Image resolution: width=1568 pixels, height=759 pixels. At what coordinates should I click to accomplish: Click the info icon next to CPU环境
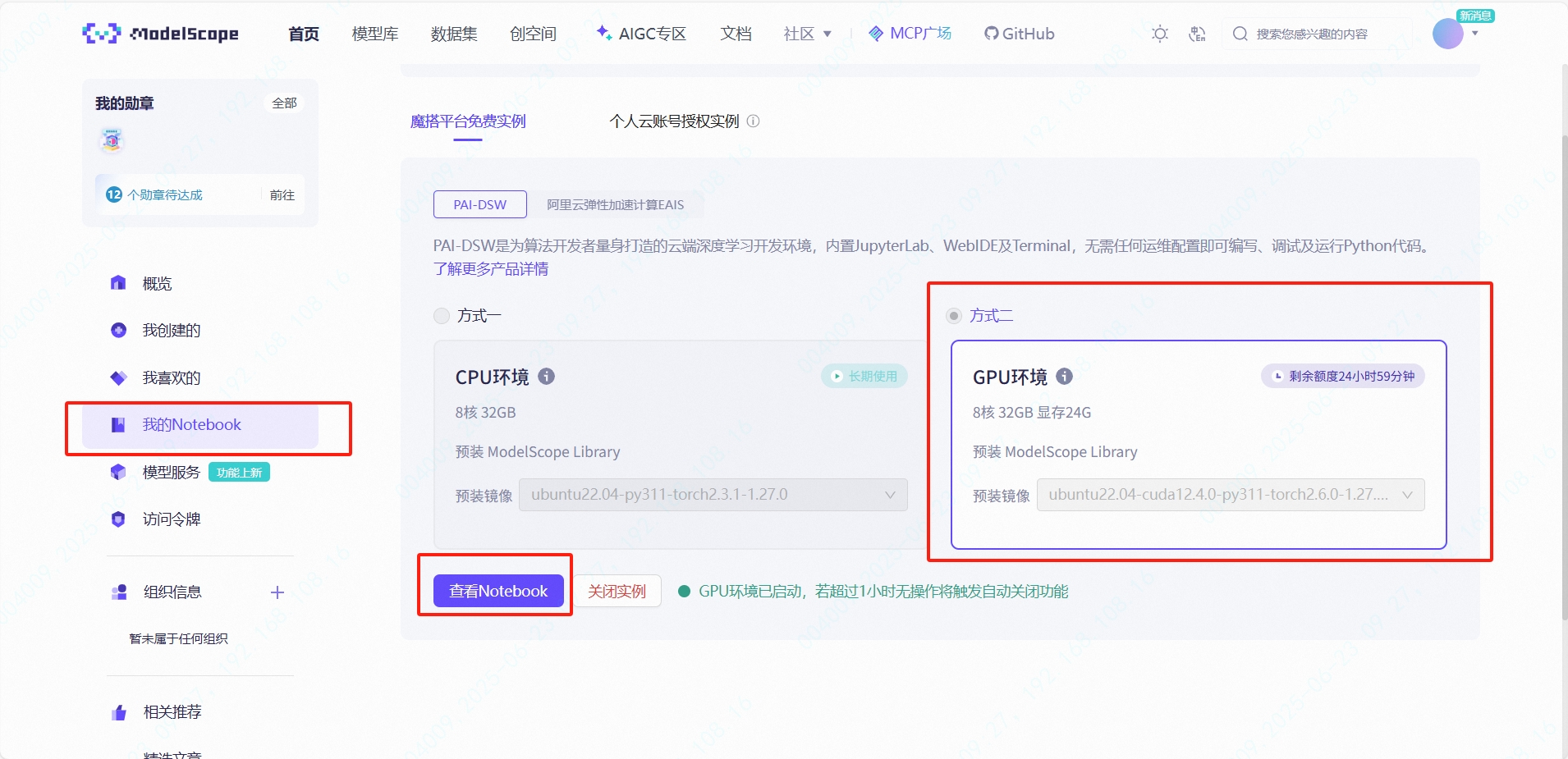tap(546, 377)
